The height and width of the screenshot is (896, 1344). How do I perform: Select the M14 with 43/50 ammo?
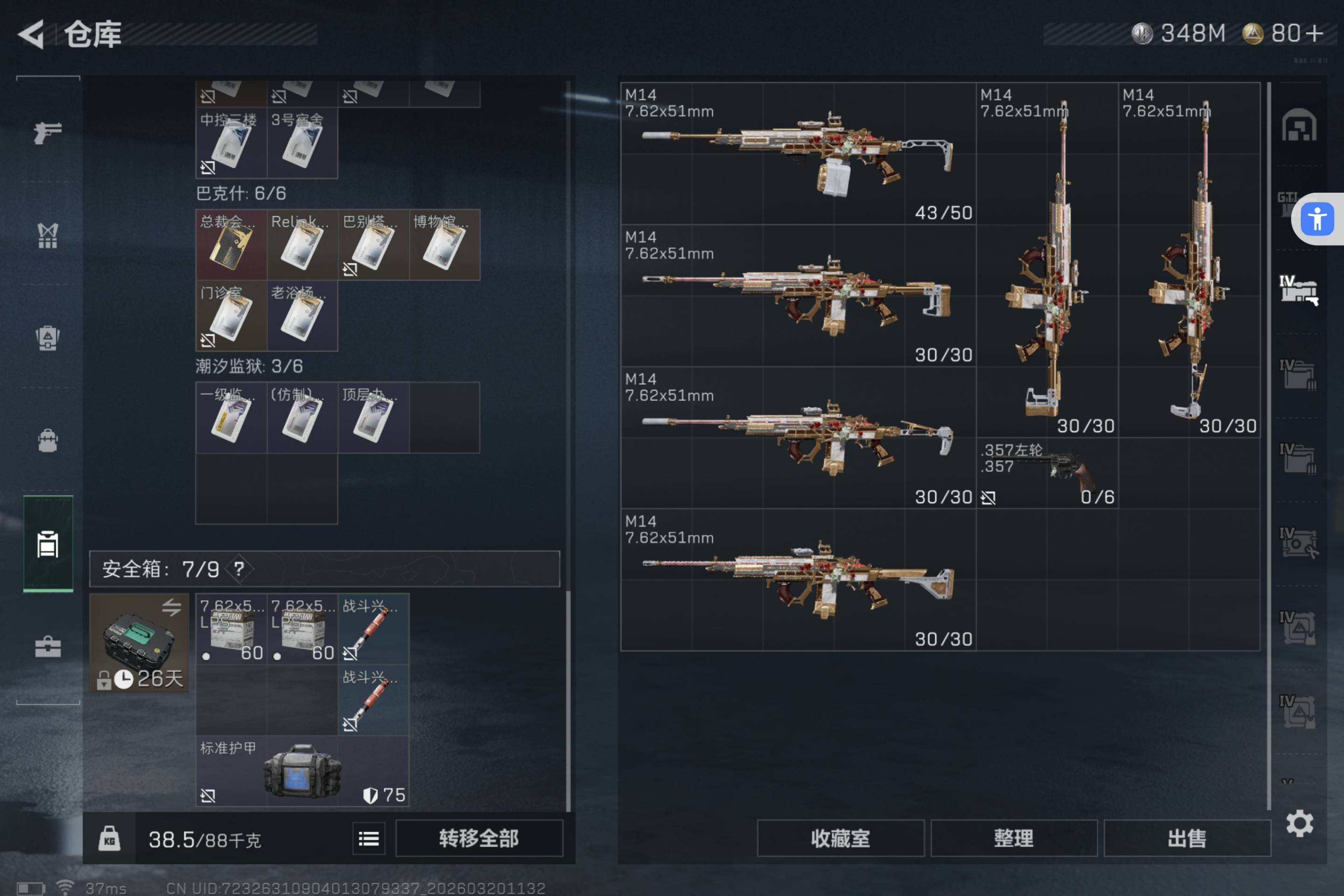point(798,154)
